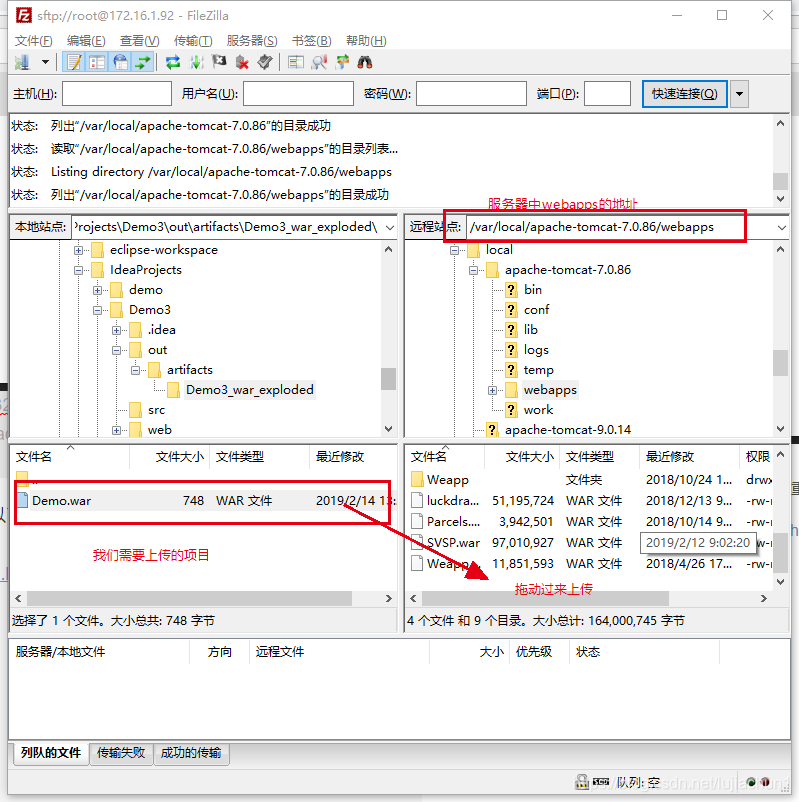Open the 服务器(S) menu
Viewport: 799px width, 802px height.
(x=252, y=40)
